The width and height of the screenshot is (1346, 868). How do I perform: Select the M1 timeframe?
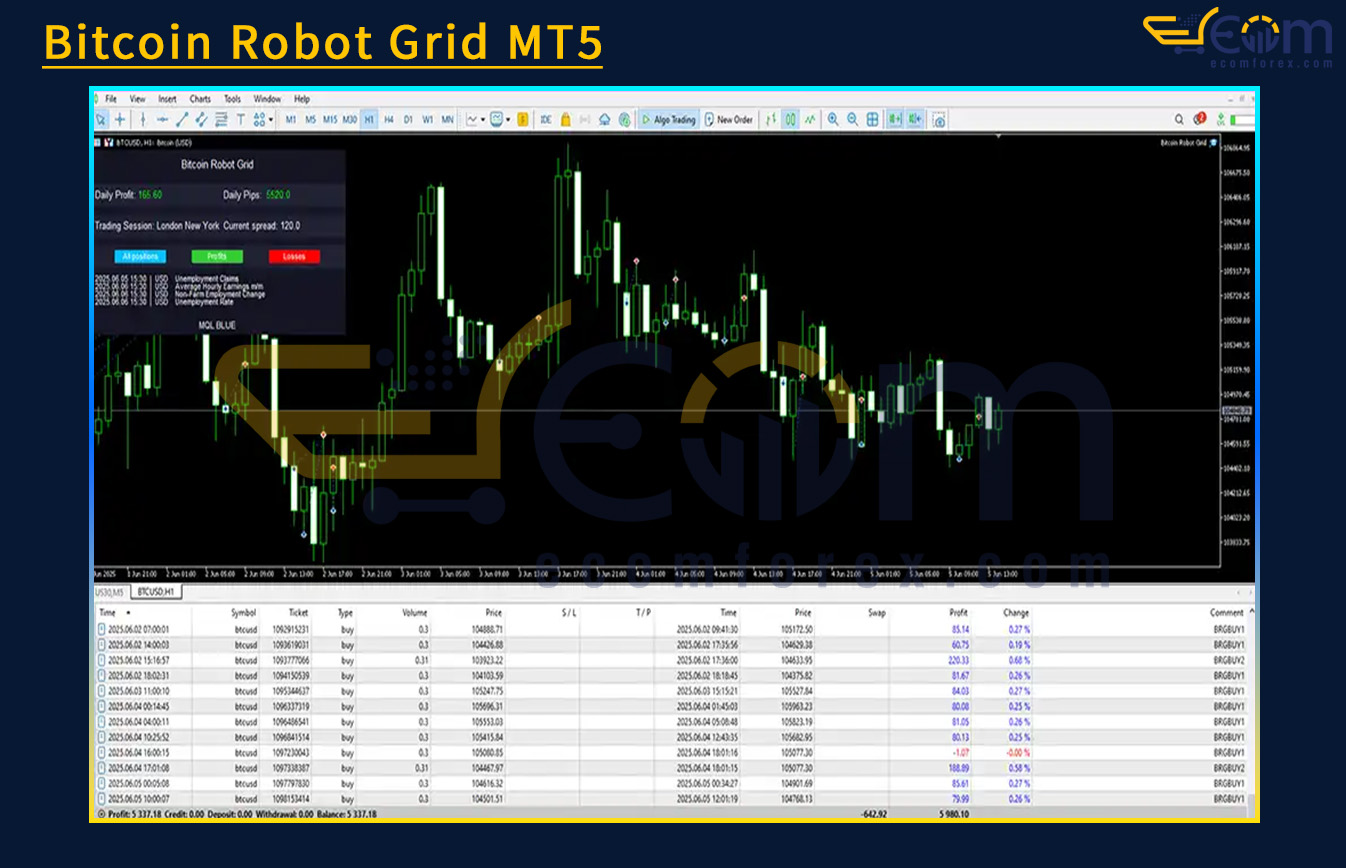[x=291, y=120]
